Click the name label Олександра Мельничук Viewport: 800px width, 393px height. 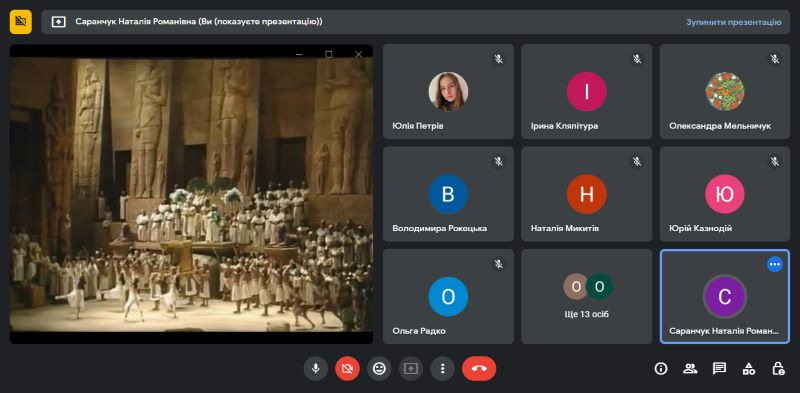pos(720,126)
